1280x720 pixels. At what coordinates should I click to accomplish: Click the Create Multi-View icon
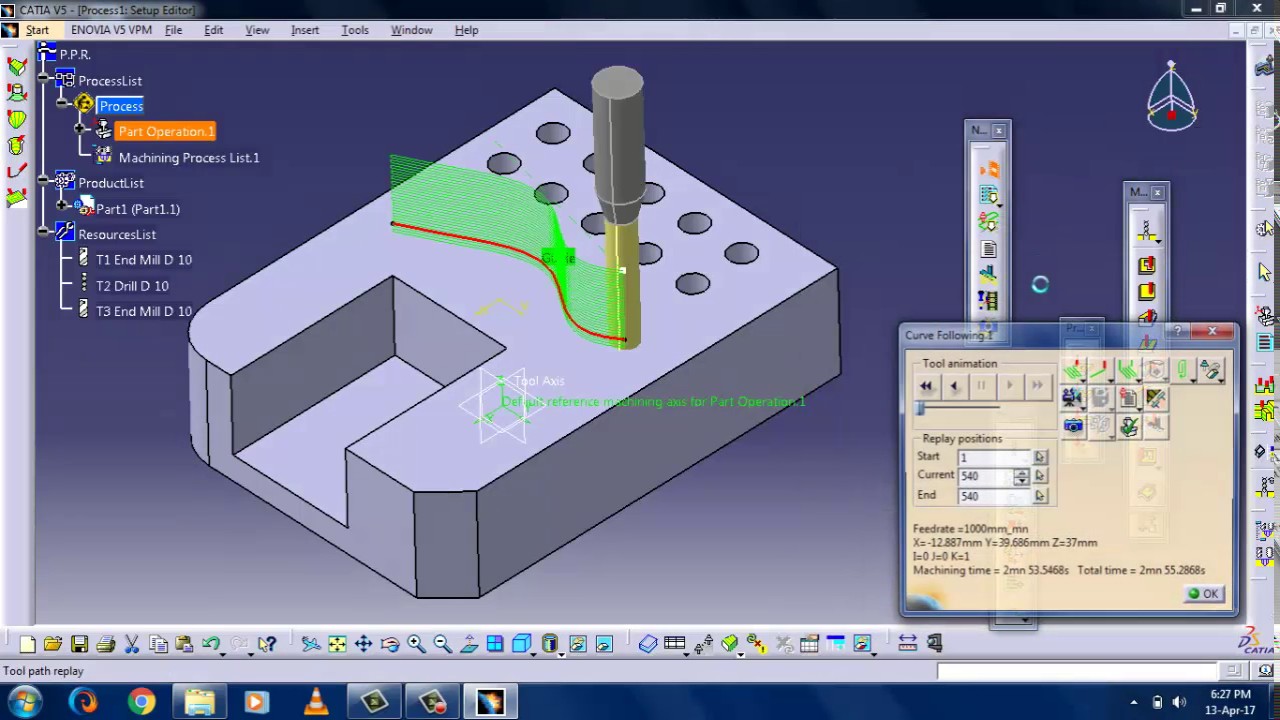pos(495,644)
